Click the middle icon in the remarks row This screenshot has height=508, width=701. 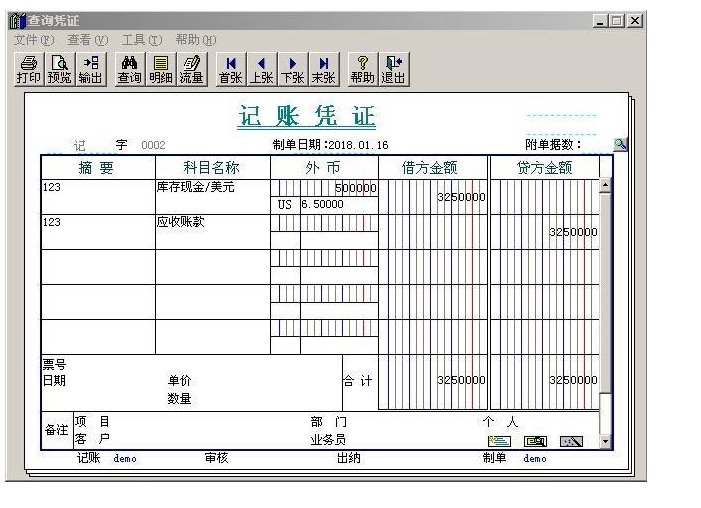(x=535, y=441)
